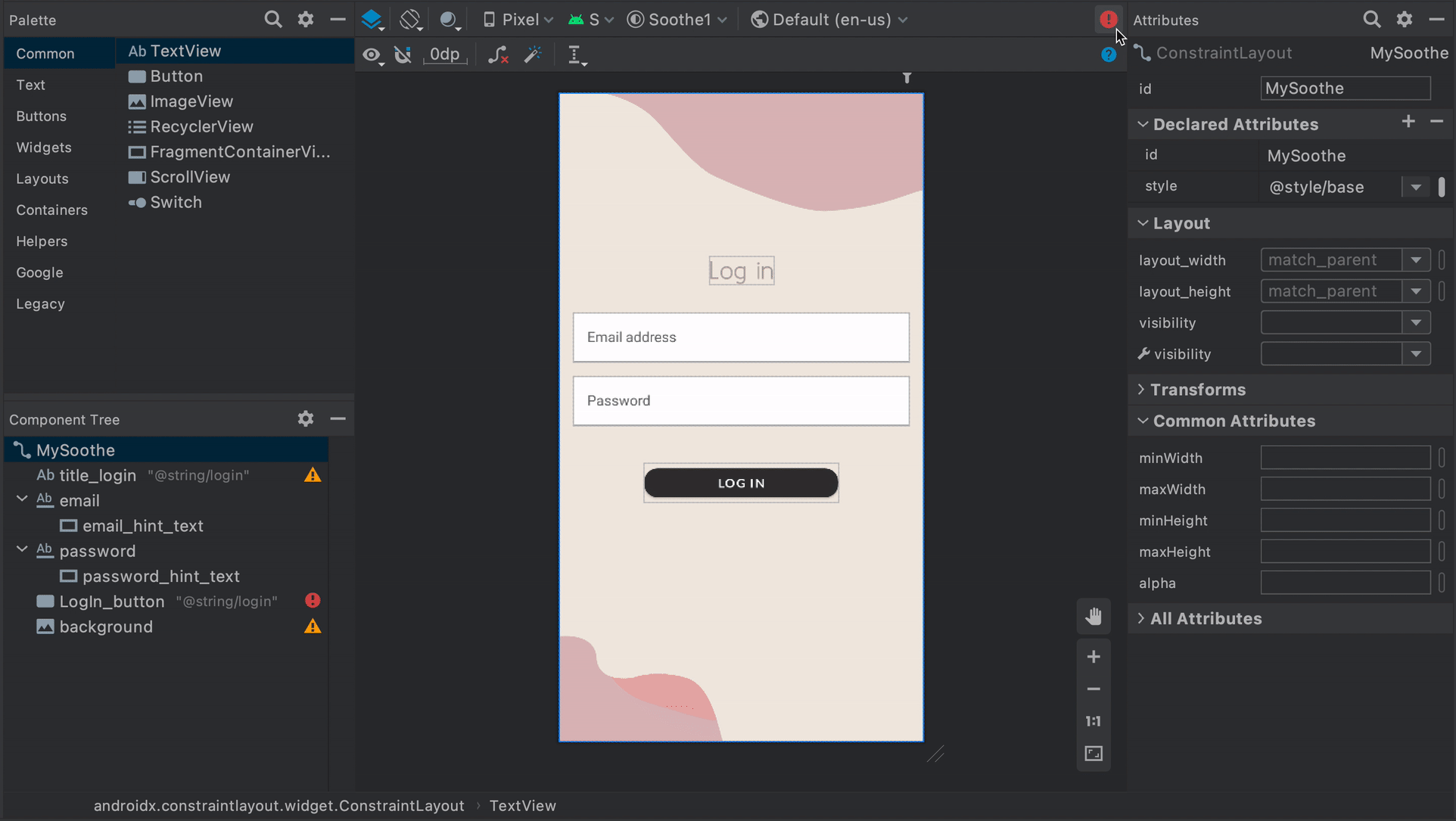Click the settings gear icon in Component Tree
This screenshot has width=1456, height=821.
[305, 418]
